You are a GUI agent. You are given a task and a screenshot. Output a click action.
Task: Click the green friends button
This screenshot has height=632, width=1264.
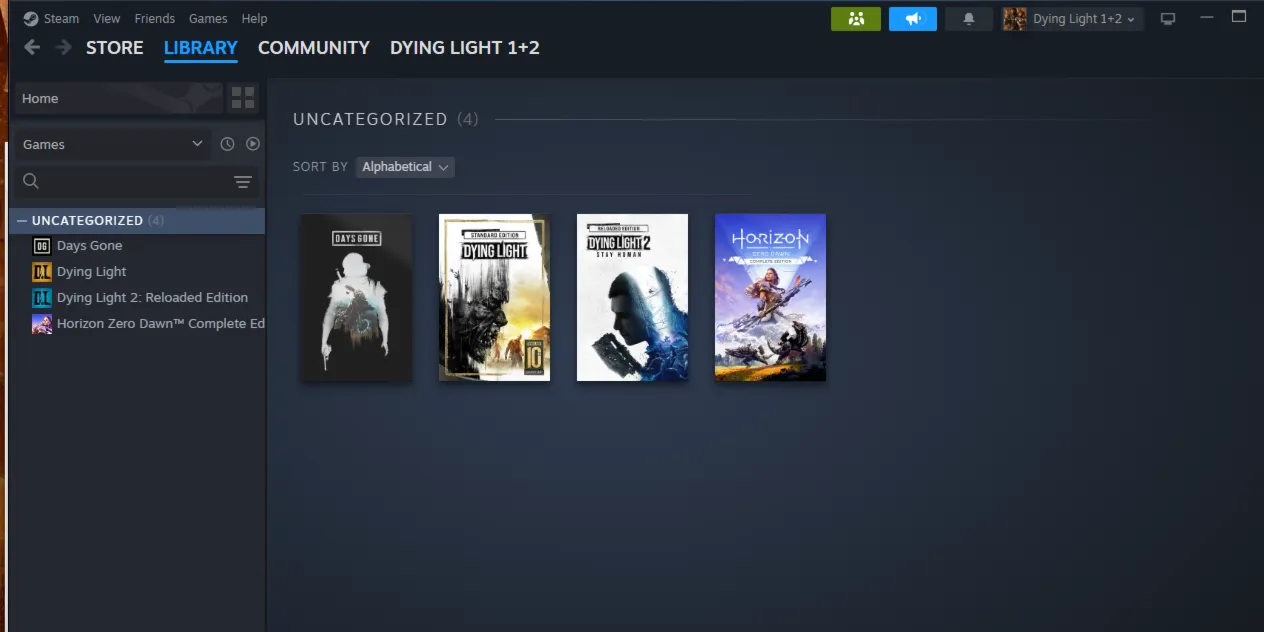coord(856,19)
